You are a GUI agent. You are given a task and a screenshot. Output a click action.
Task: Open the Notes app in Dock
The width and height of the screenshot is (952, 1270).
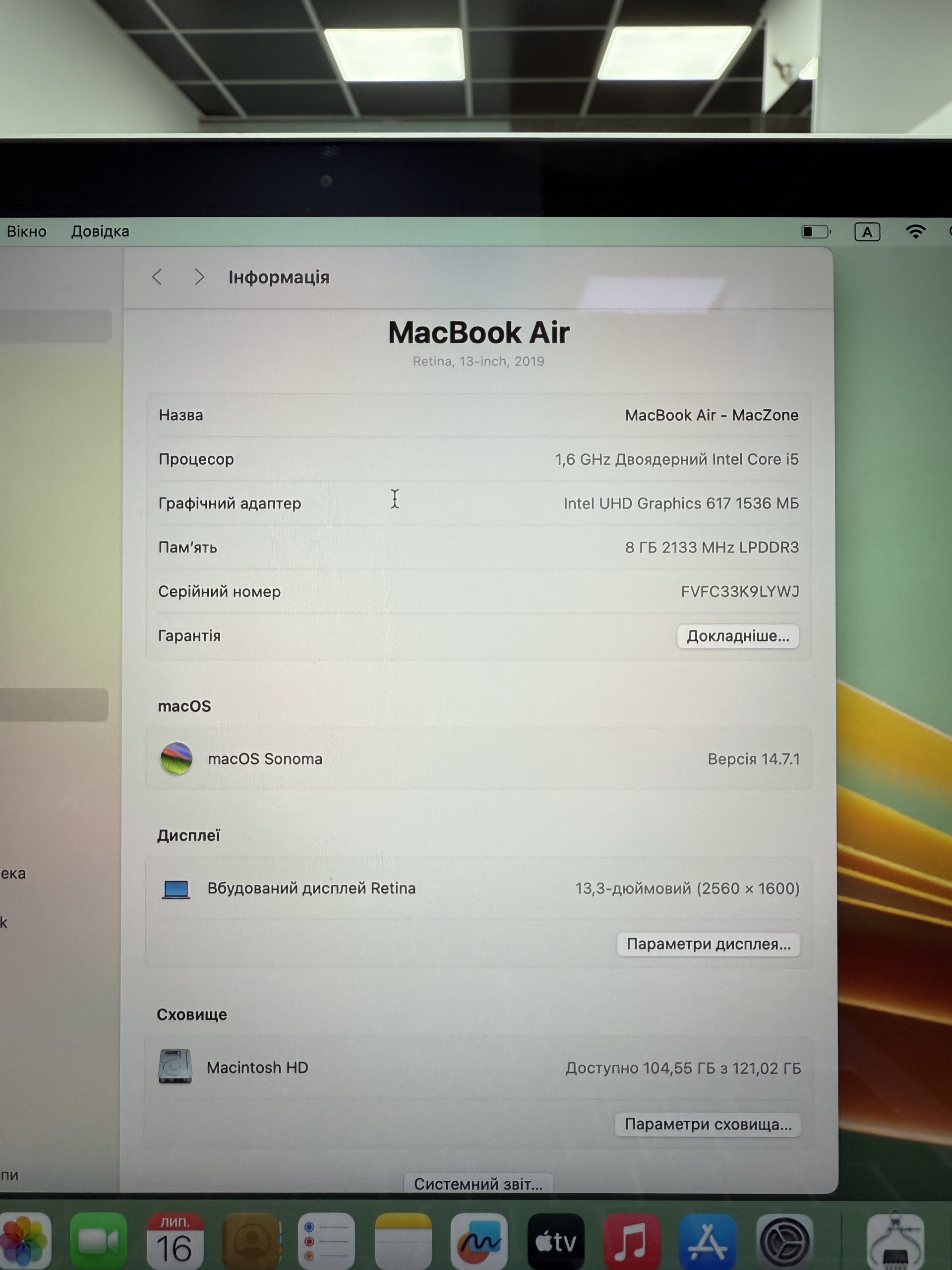point(403,1240)
